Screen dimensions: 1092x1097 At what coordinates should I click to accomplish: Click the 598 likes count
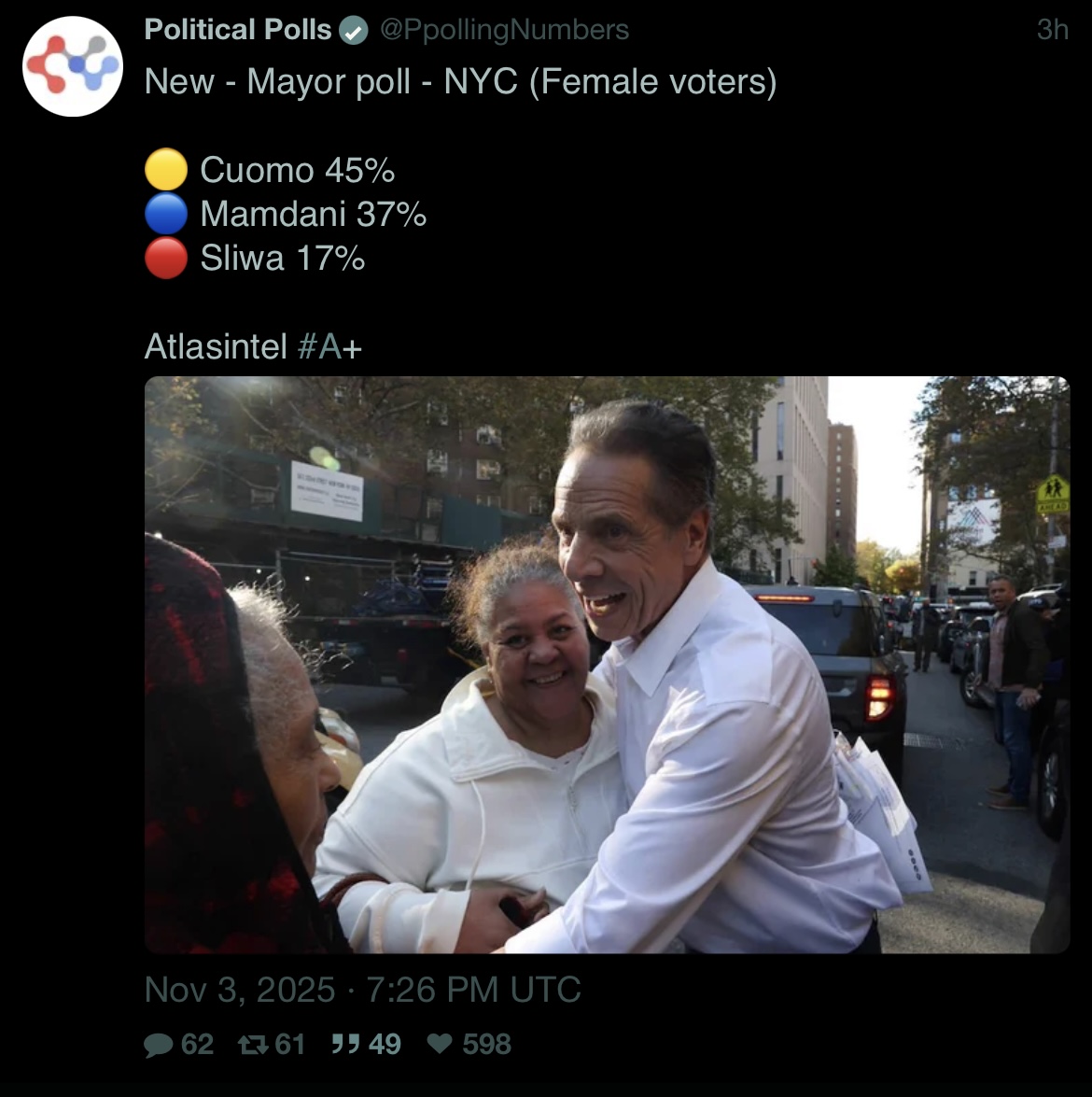(x=487, y=1045)
